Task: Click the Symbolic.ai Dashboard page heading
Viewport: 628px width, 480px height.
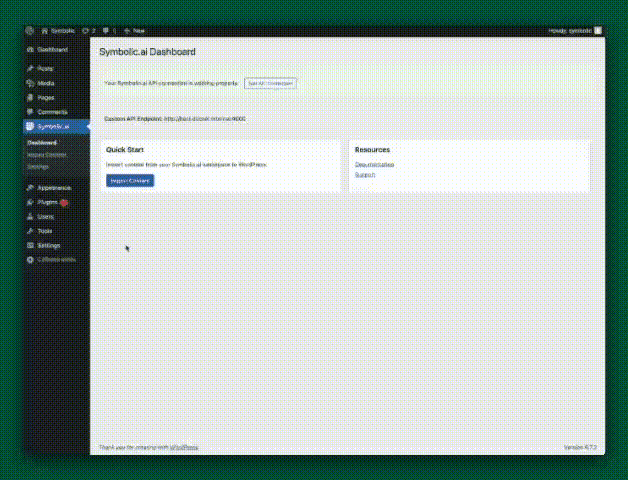Action: click(147, 52)
